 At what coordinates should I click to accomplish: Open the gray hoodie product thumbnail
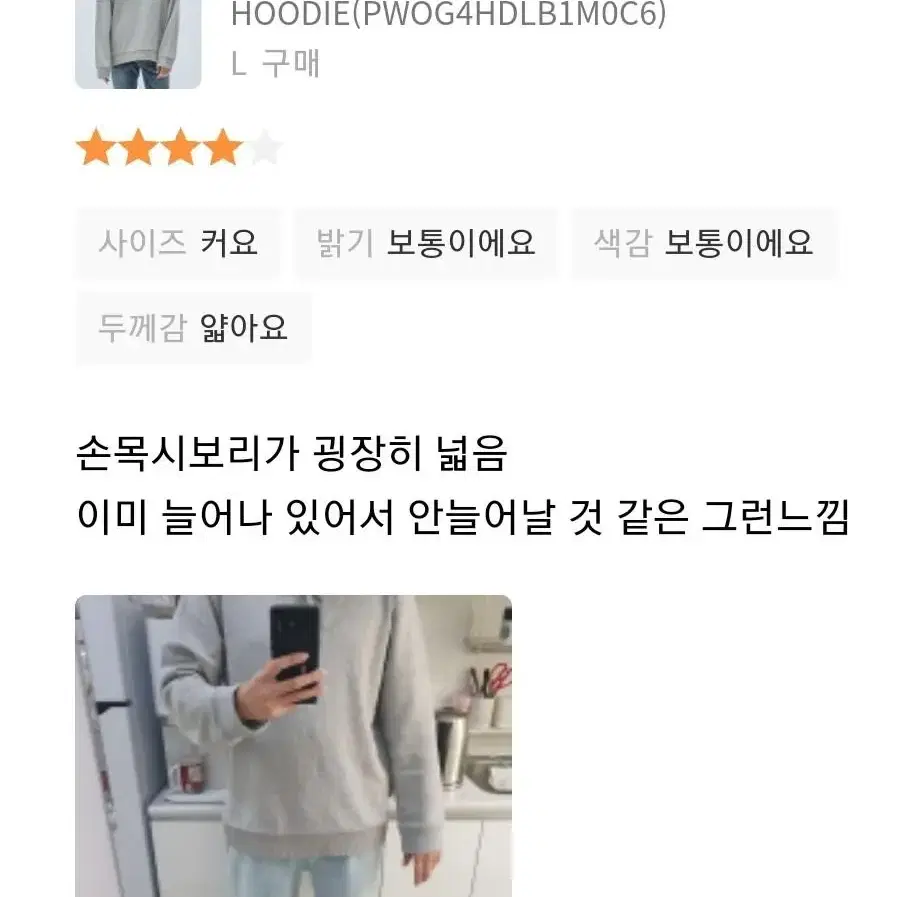tap(138, 44)
